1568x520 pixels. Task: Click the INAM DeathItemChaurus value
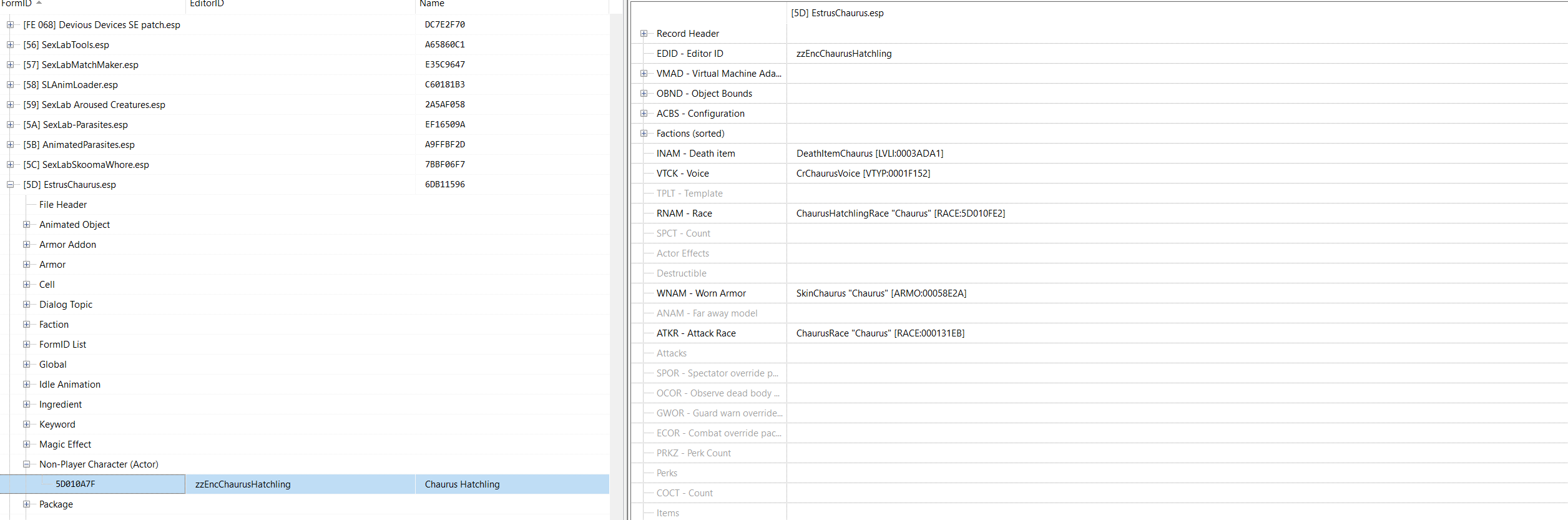click(870, 154)
